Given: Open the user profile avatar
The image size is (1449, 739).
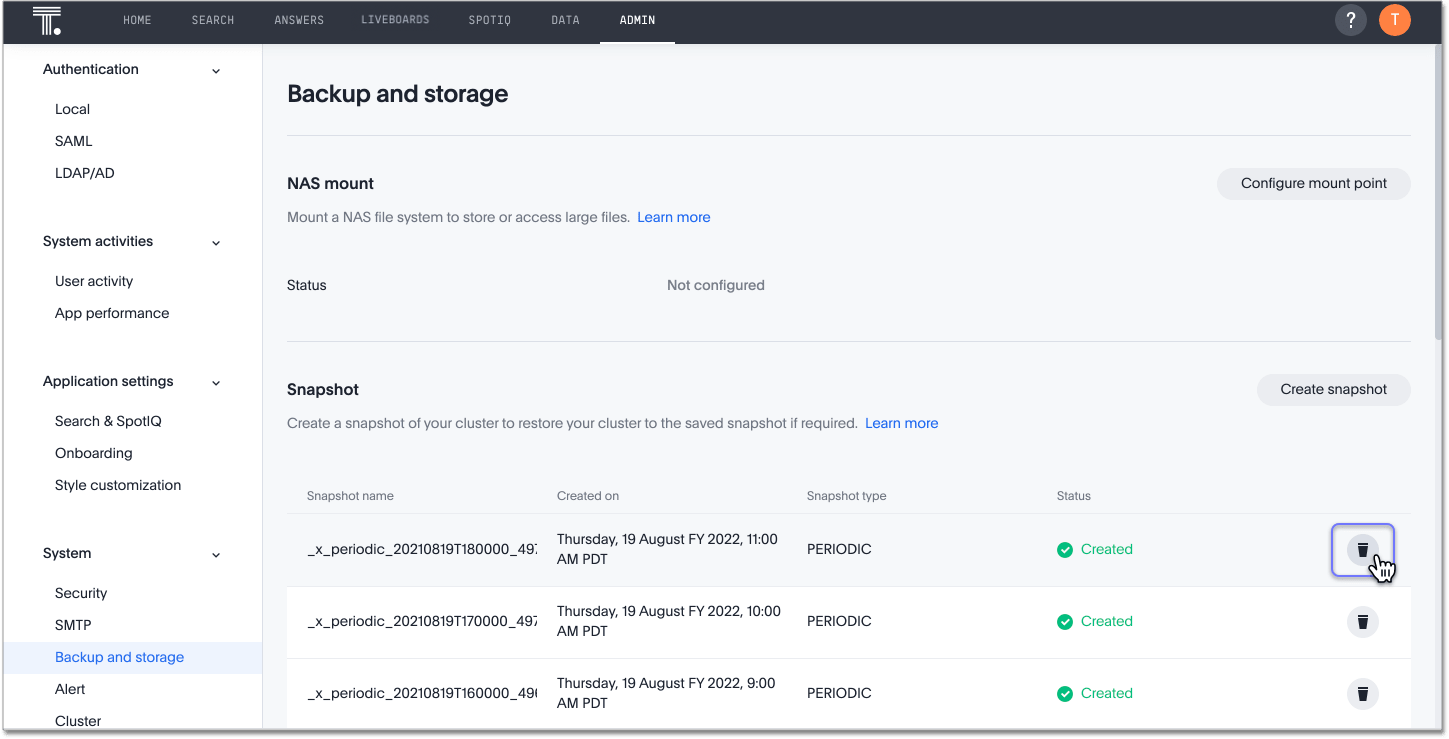Looking at the screenshot, I should [x=1394, y=20].
